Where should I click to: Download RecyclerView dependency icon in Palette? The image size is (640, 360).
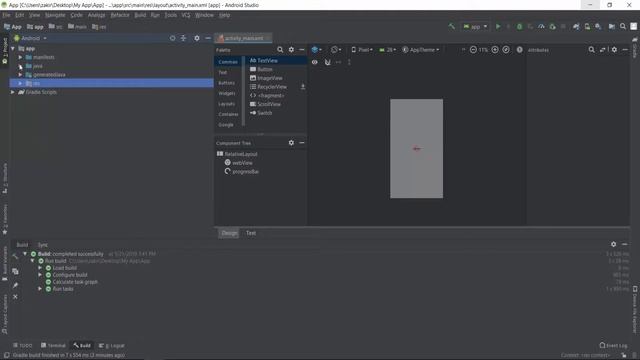(303, 87)
